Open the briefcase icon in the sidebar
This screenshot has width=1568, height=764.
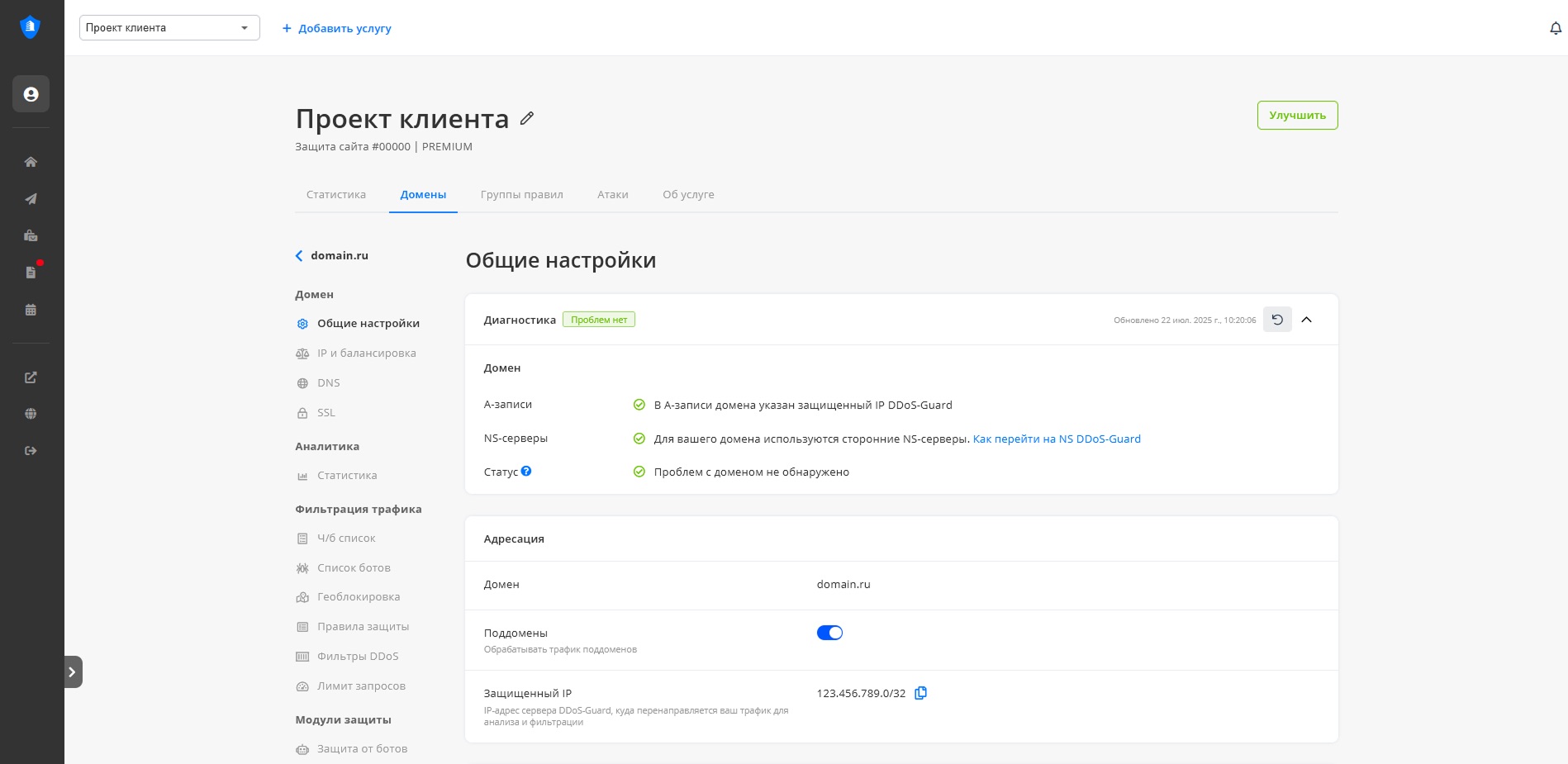(x=31, y=236)
